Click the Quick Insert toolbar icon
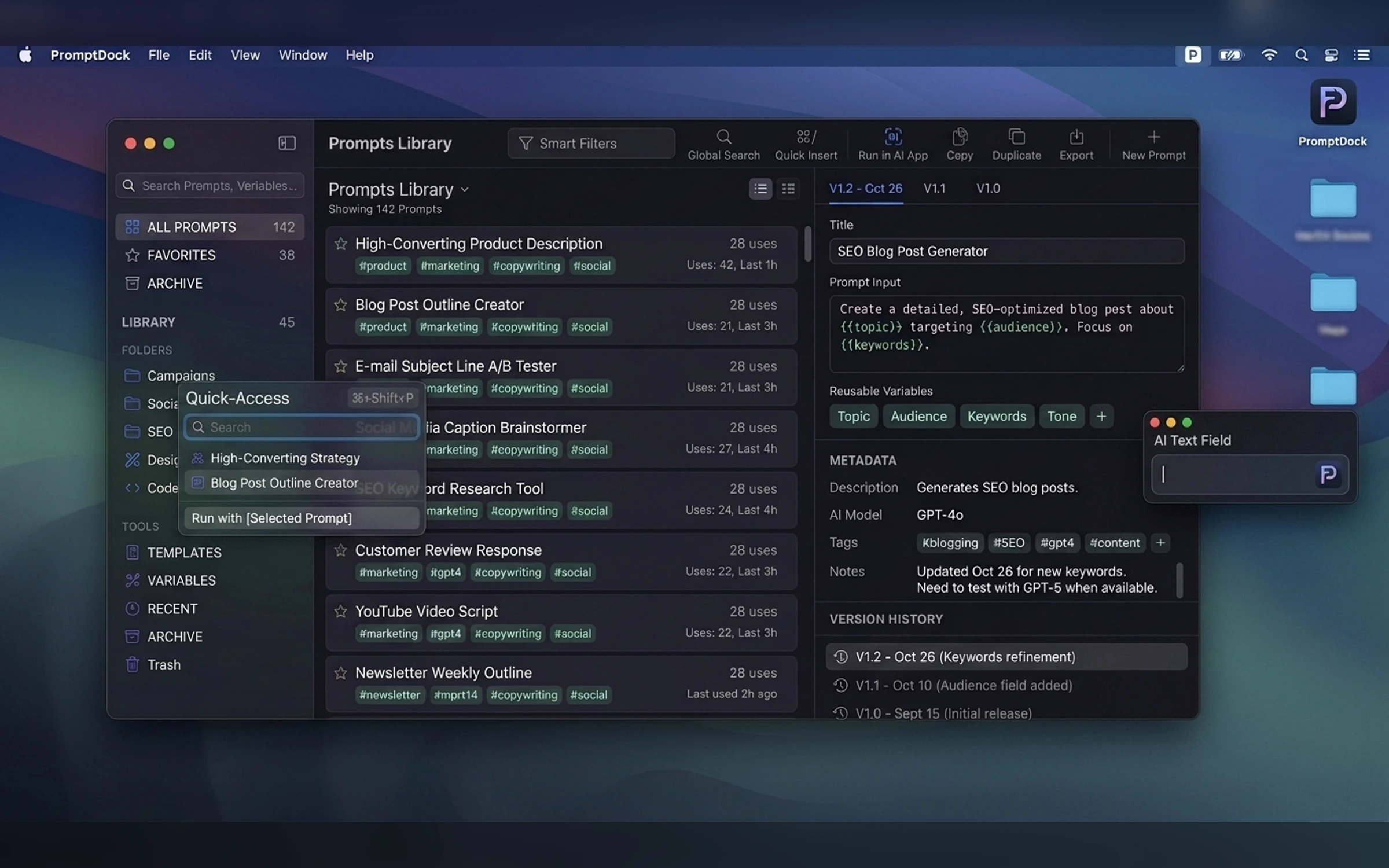Image resolution: width=1389 pixels, height=868 pixels. tap(806, 145)
